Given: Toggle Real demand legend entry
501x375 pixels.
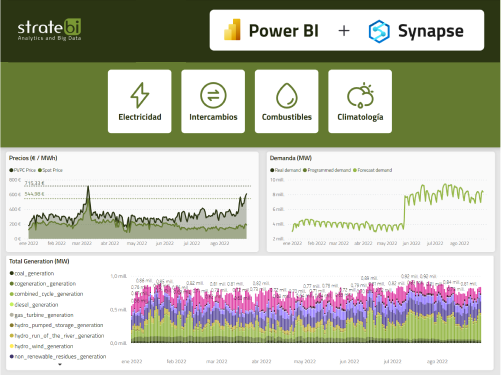Looking at the screenshot, I should click(x=285, y=170).
